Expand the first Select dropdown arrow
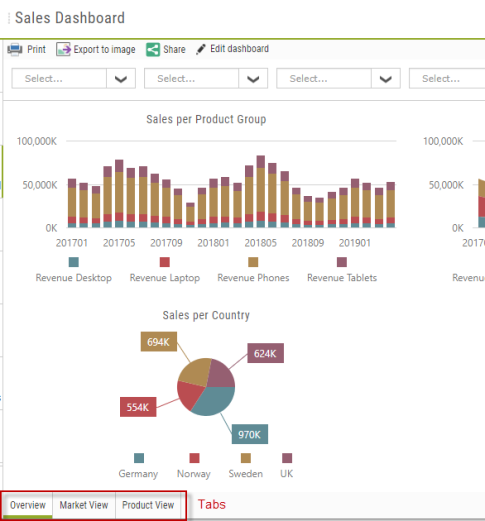 (x=121, y=79)
